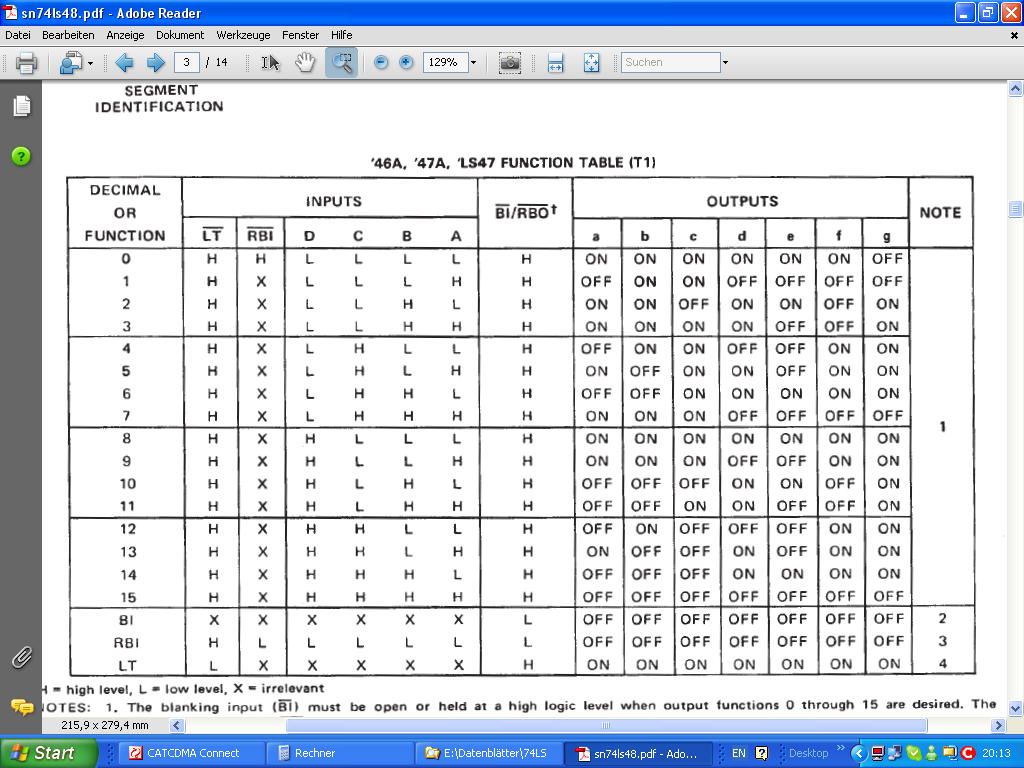Fit page to window width
Image resolution: width=1024 pixels, height=768 pixels.
coord(556,63)
